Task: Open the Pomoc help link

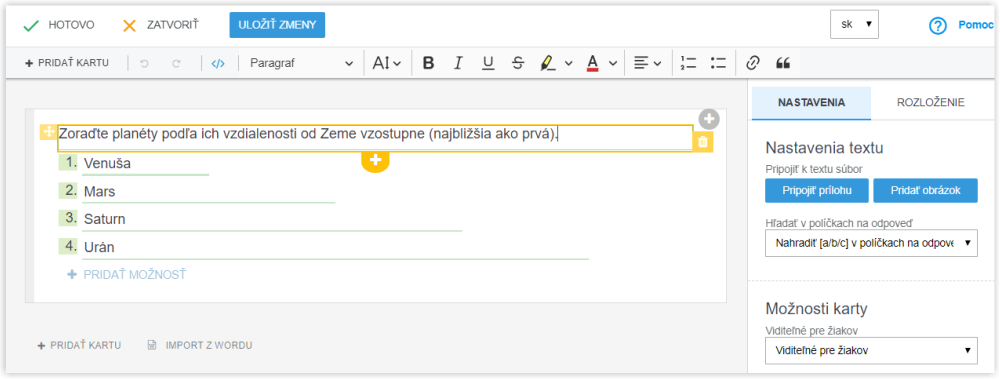Action: click(975, 26)
